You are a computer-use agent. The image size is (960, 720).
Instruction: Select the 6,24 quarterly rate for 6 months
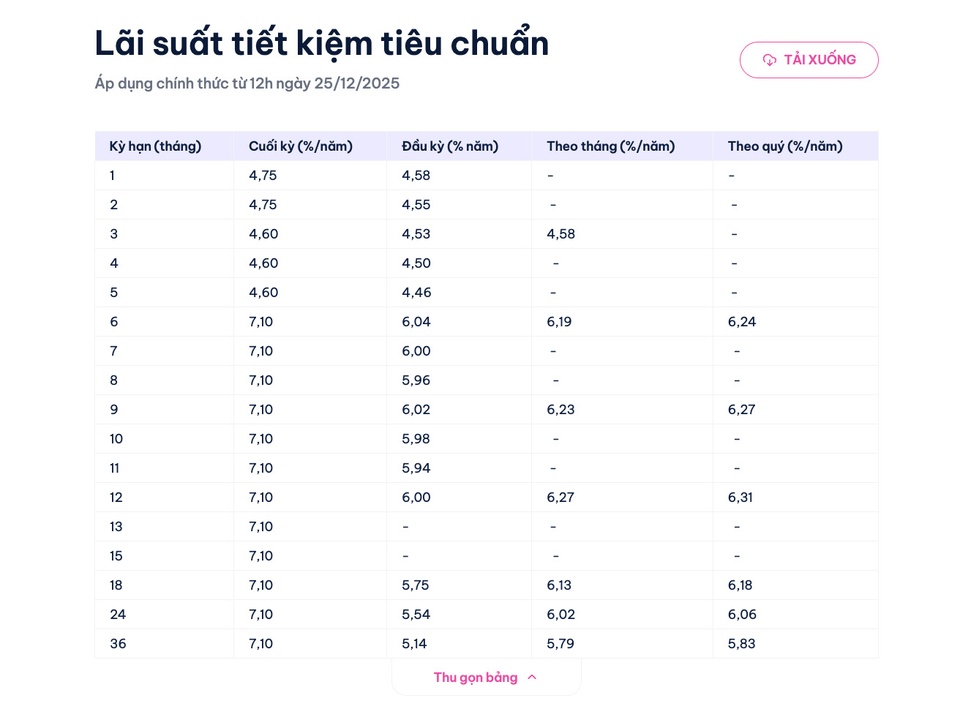(742, 322)
